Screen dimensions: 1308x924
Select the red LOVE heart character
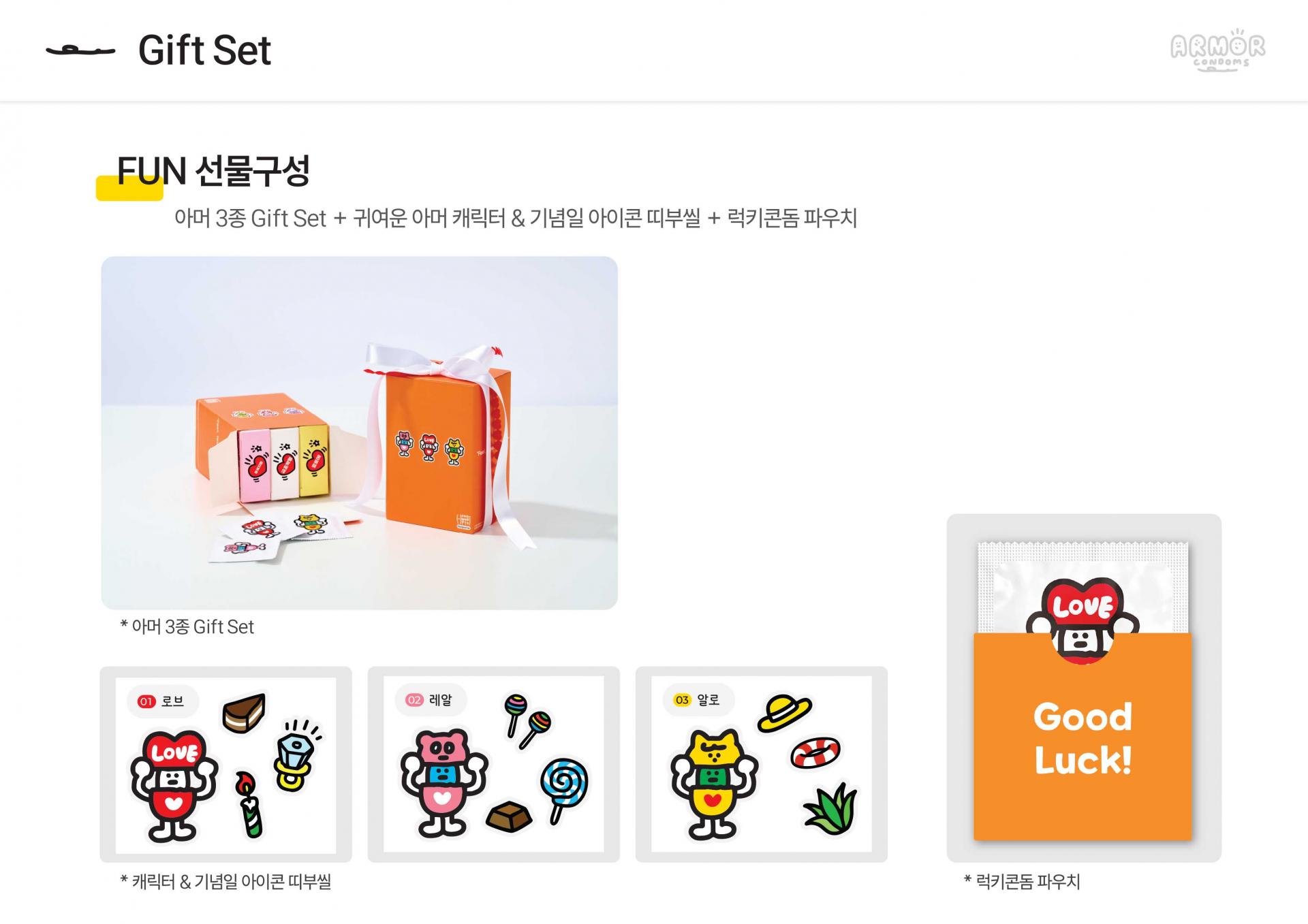174,785
